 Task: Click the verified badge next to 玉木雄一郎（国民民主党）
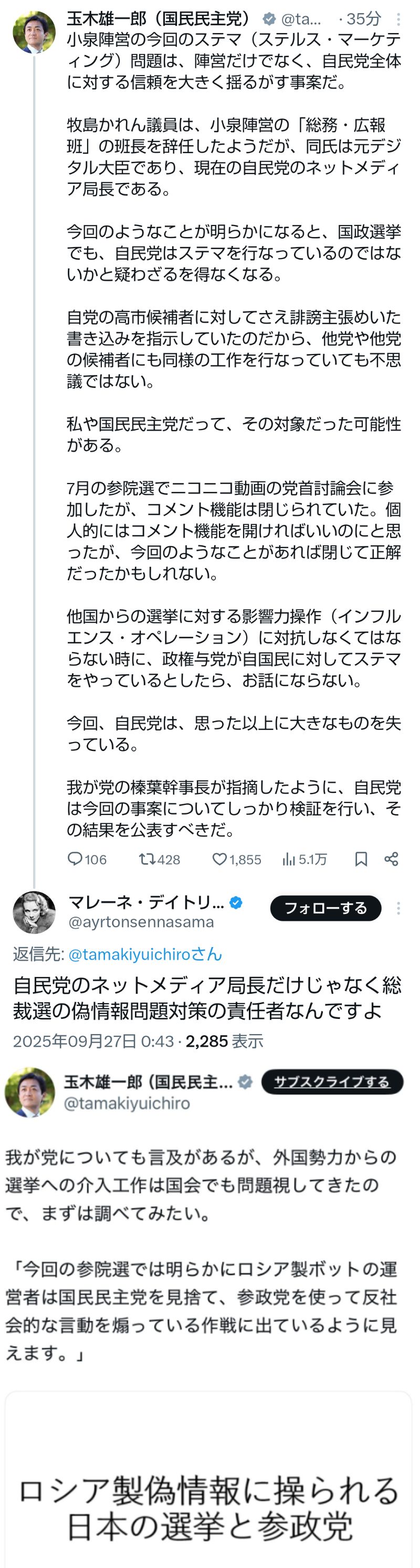coord(268,19)
